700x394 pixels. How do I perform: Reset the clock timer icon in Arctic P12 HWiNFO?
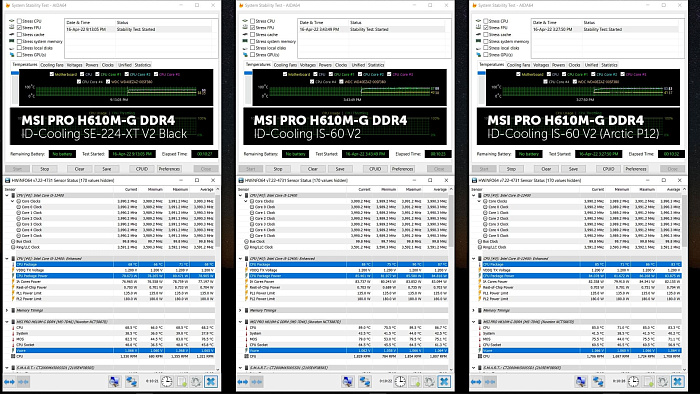click(x=633, y=382)
